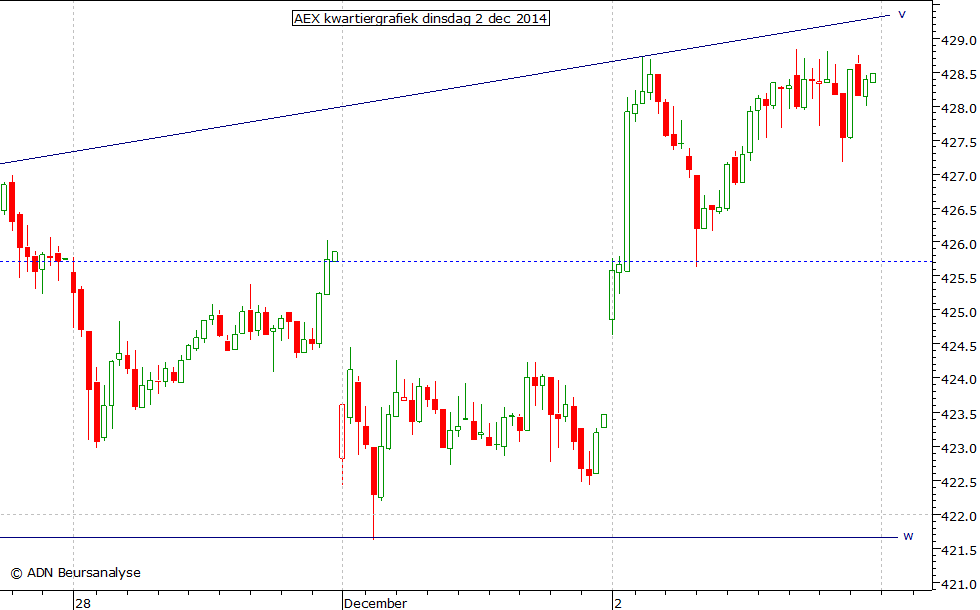Select the 423.0 price axis label

(x=959, y=449)
